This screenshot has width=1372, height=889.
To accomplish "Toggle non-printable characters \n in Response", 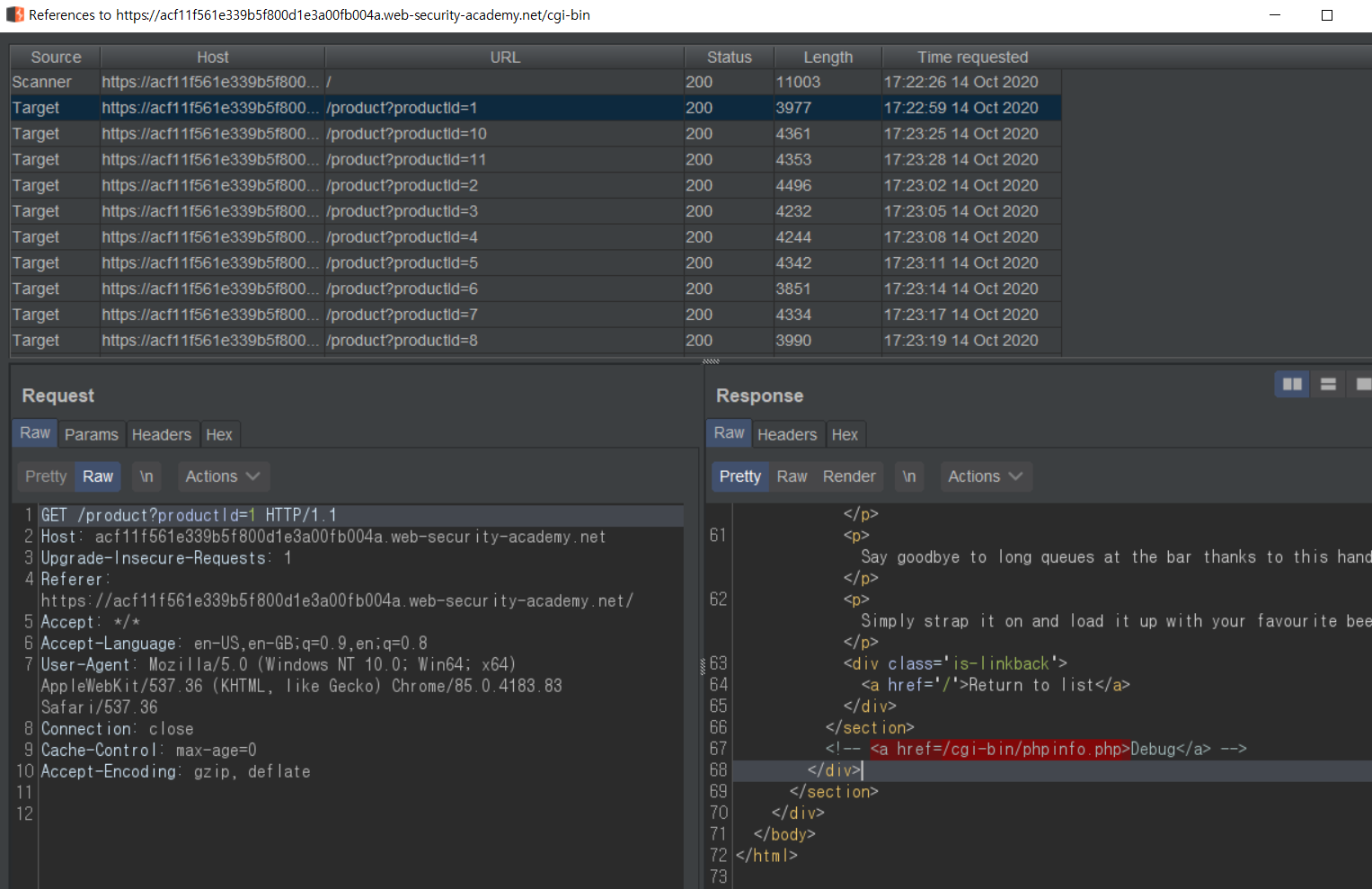I will (x=909, y=476).
